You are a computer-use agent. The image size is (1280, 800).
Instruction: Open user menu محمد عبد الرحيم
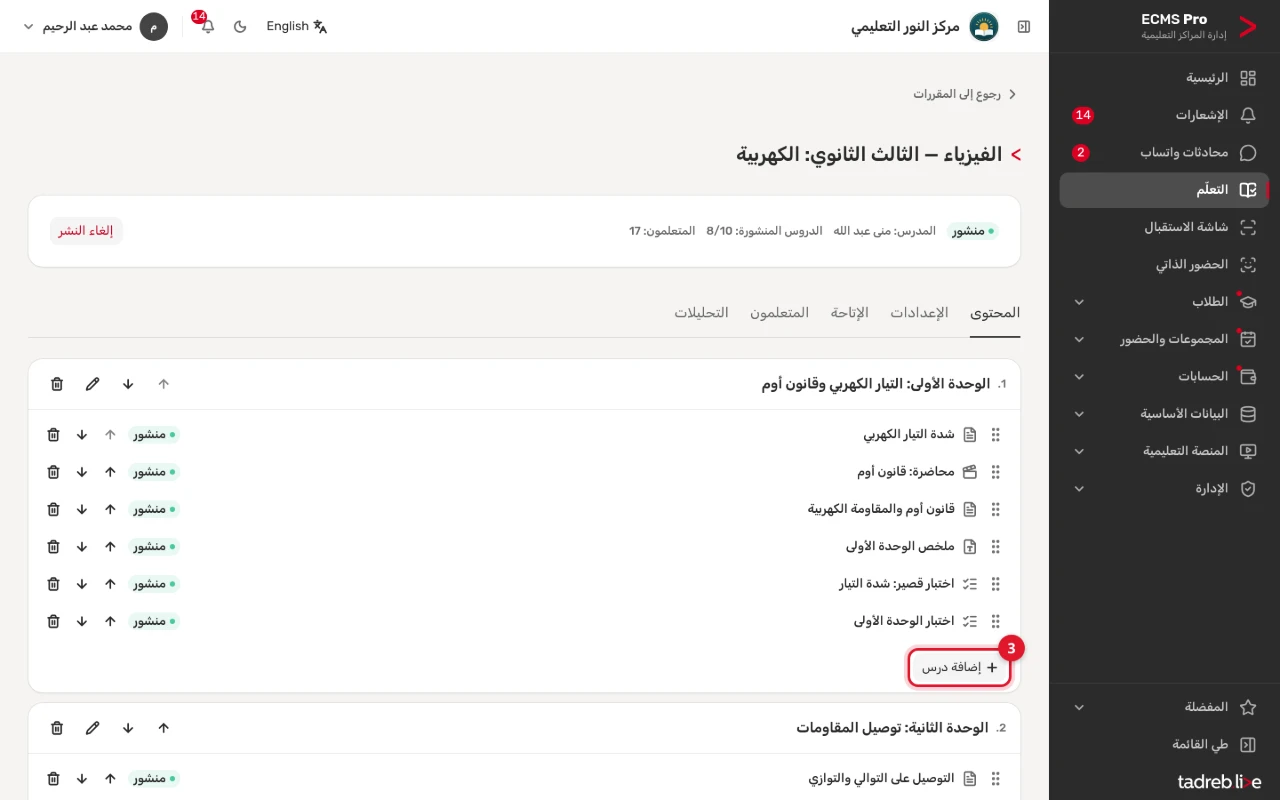(x=95, y=26)
